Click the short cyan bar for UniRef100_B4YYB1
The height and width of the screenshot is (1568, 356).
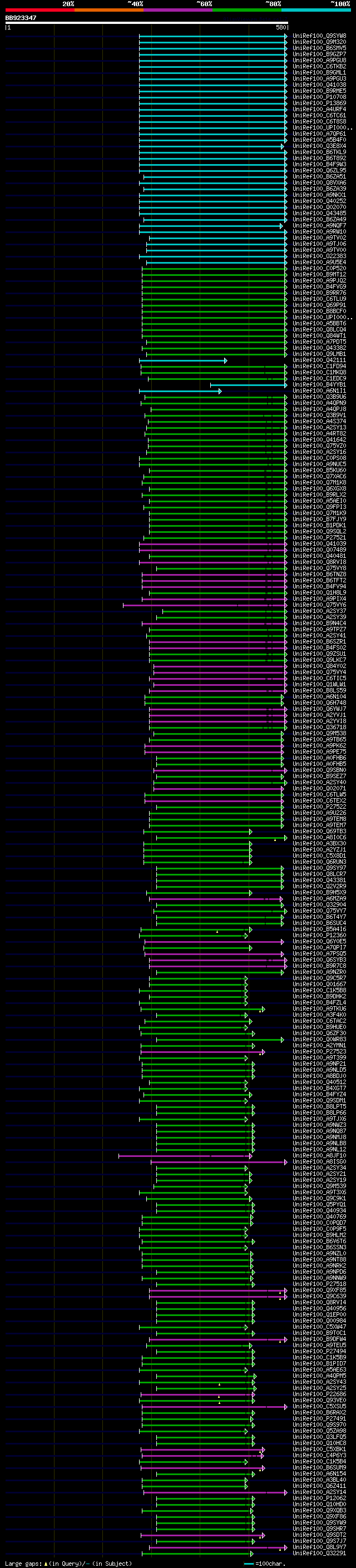click(249, 385)
